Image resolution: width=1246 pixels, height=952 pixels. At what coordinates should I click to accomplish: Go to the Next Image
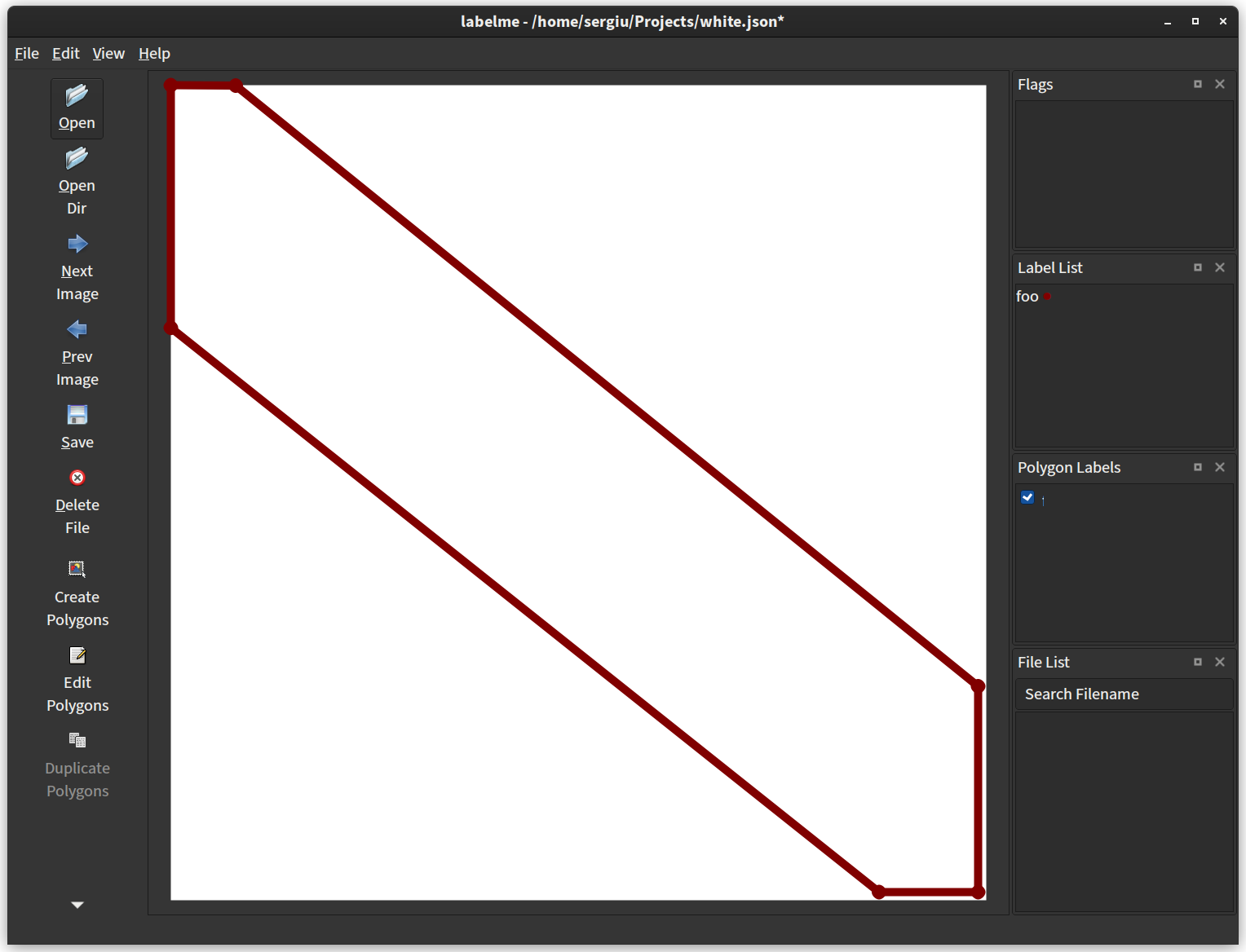[76, 265]
